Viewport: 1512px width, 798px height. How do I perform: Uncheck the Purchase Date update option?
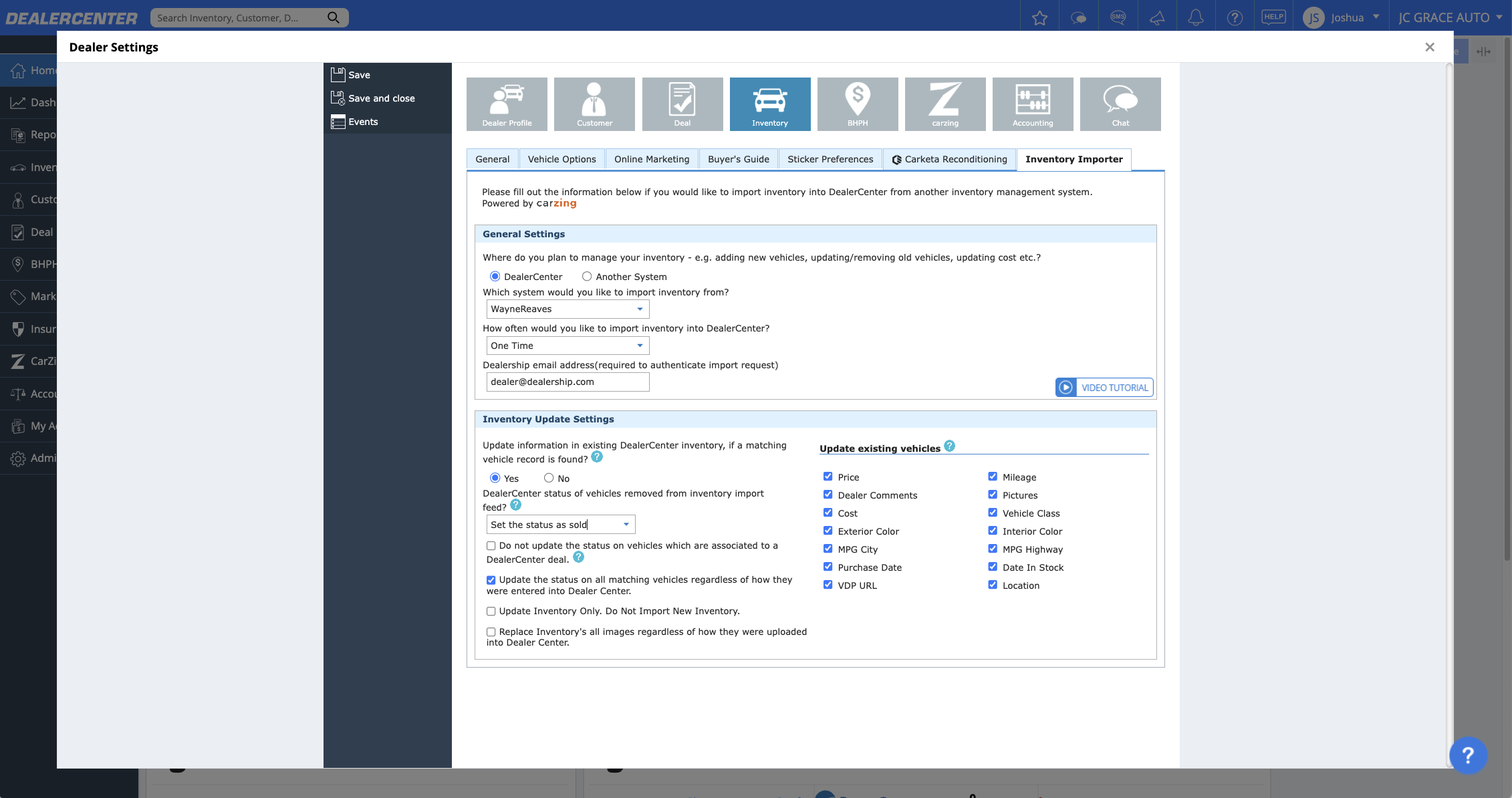pyautogui.click(x=828, y=567)
